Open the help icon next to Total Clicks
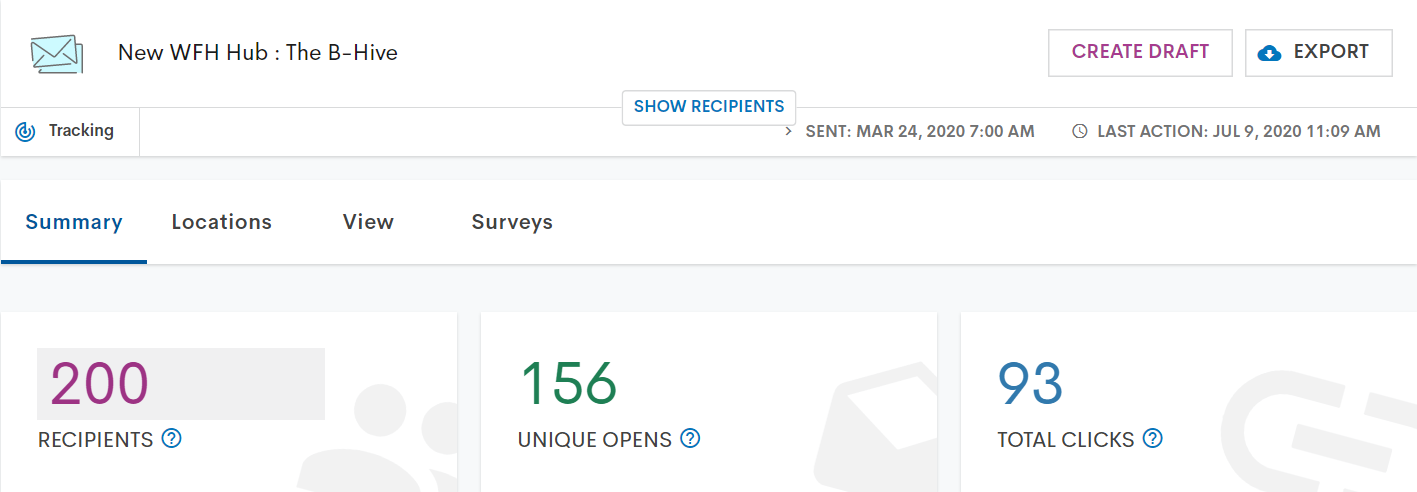The image size is (1417, 492). point(1153,438)
